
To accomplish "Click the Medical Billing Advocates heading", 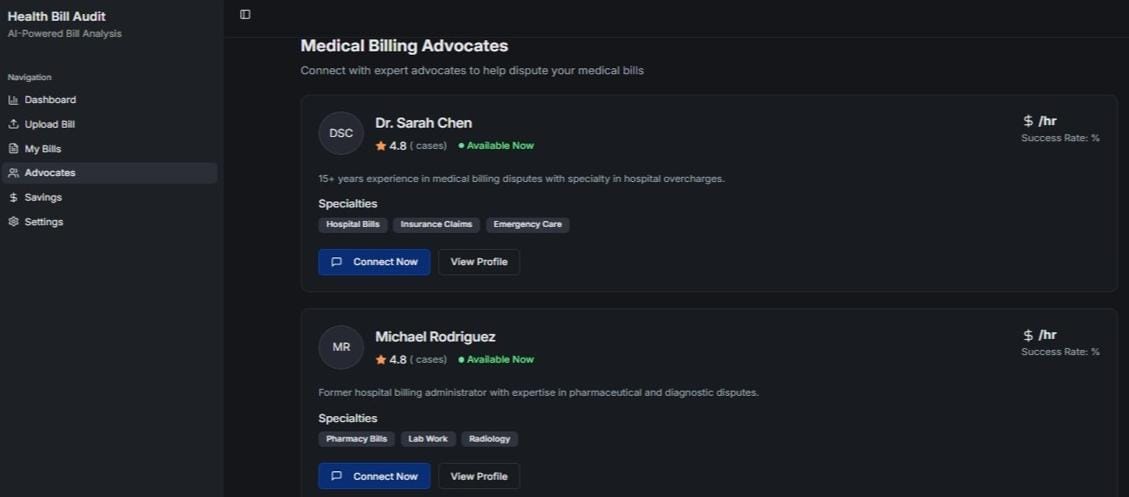I will coord(404,46).
